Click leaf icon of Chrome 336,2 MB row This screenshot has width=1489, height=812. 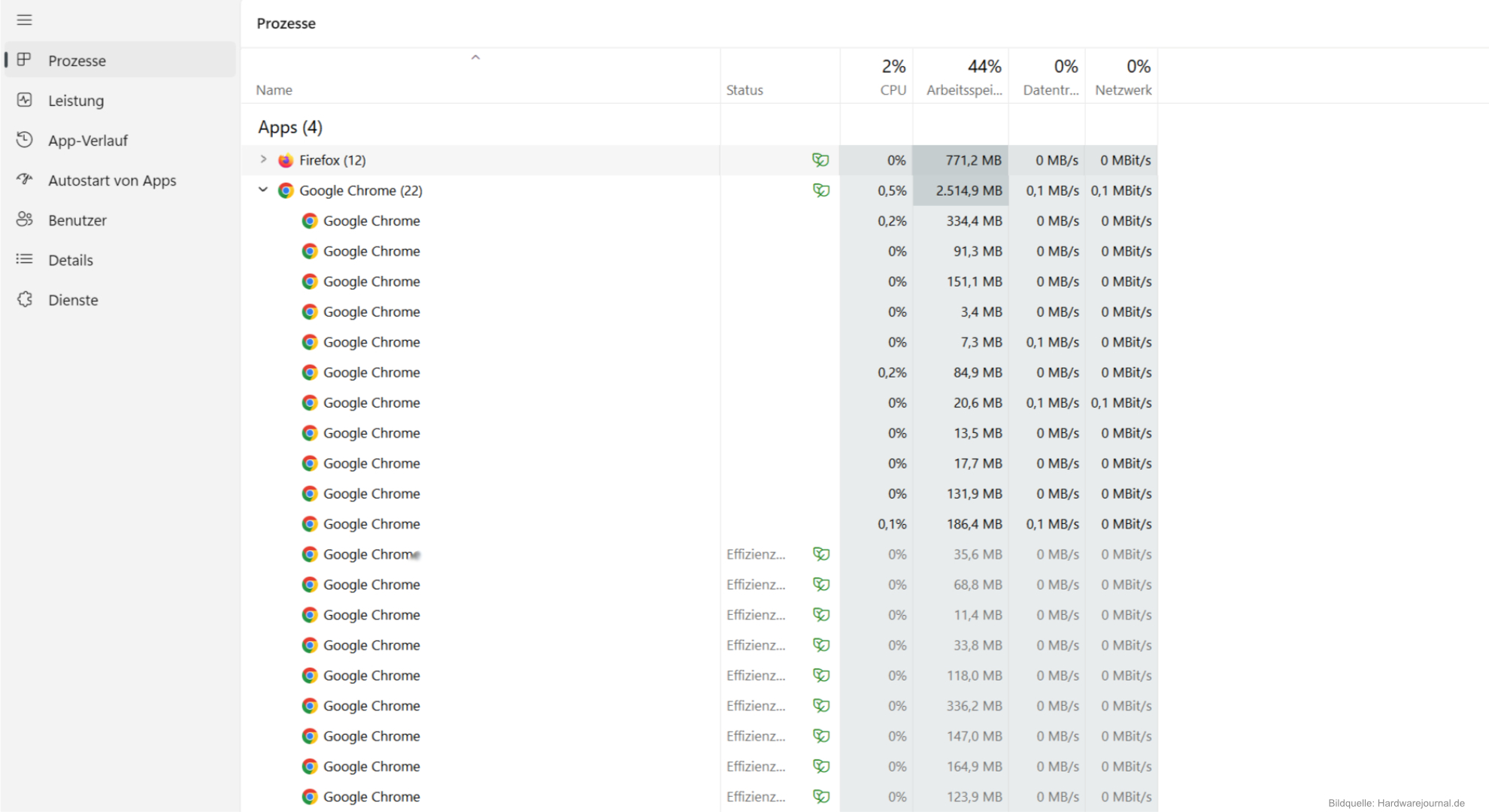[x=821, y=706]
